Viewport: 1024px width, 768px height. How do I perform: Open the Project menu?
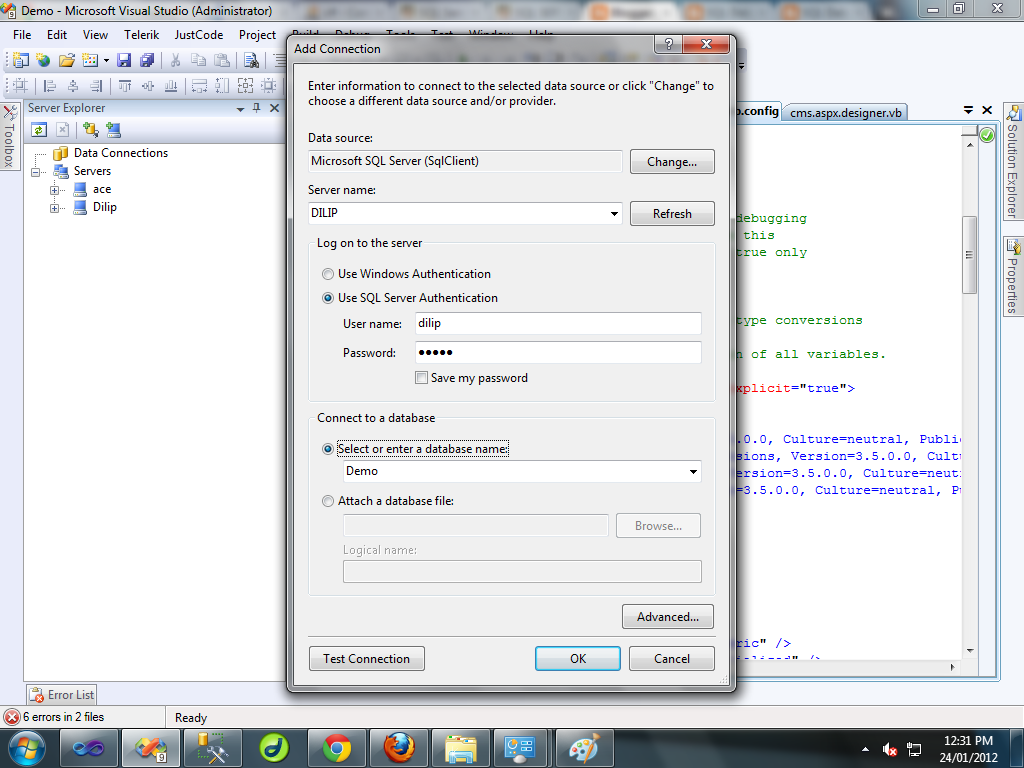(257, 35)
